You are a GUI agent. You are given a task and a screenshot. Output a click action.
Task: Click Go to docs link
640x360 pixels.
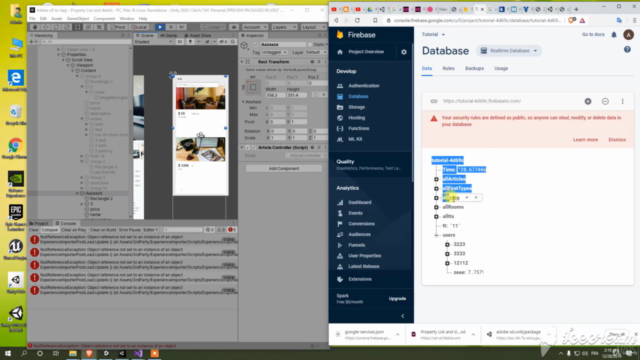pos(593,34)
